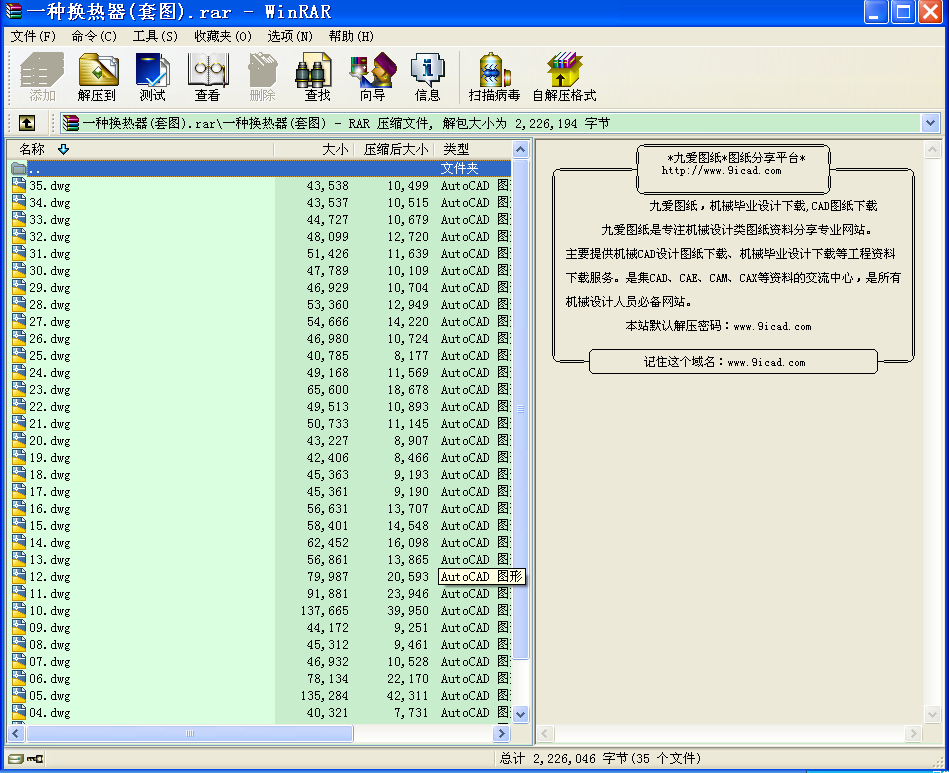Show archive 信息 (Info) icon

coord(427,77)
